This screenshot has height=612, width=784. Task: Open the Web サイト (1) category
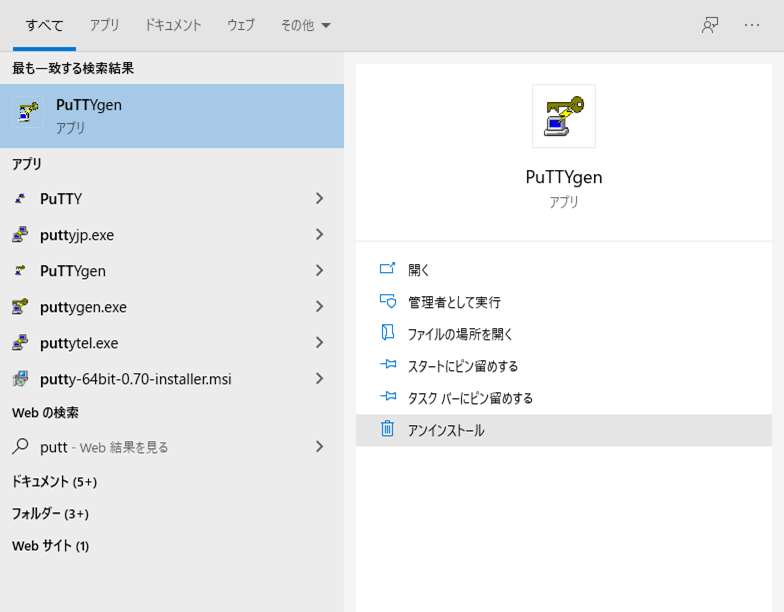coord(50,546)
